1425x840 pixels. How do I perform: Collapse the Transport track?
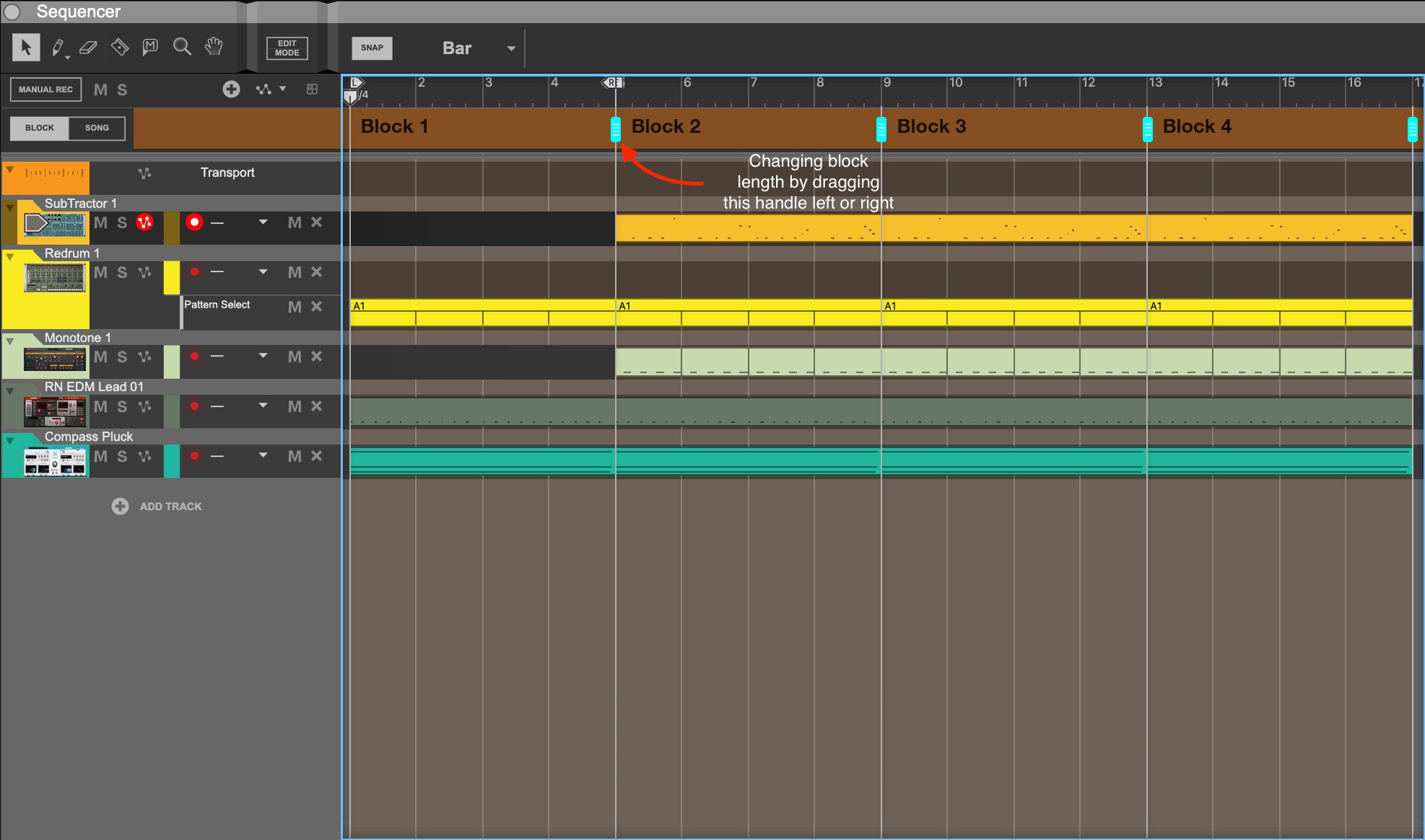pos(10,170)
